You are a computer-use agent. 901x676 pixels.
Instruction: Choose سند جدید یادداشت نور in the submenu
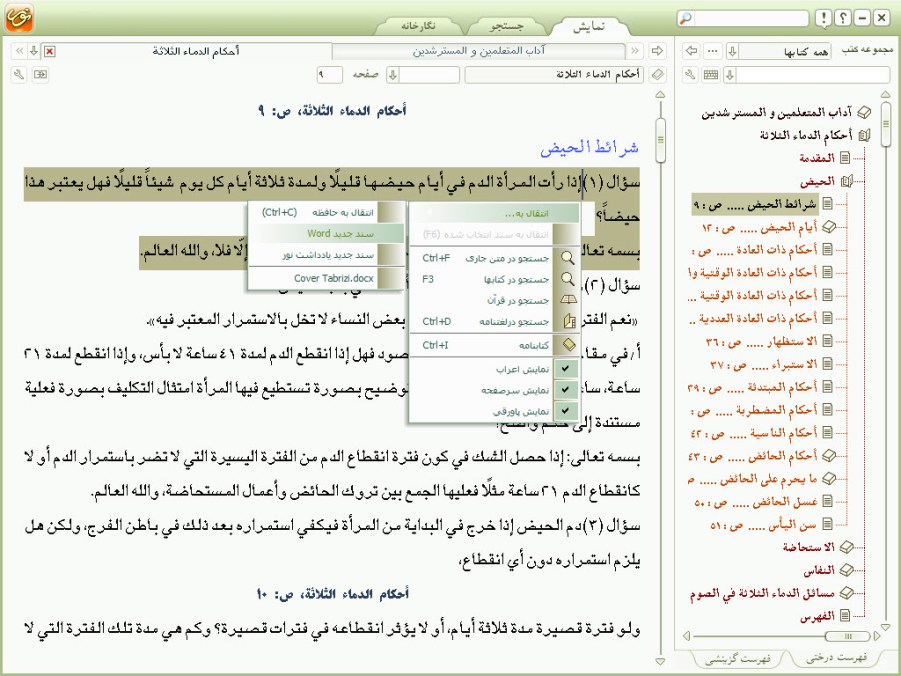(x=326, y=255)
